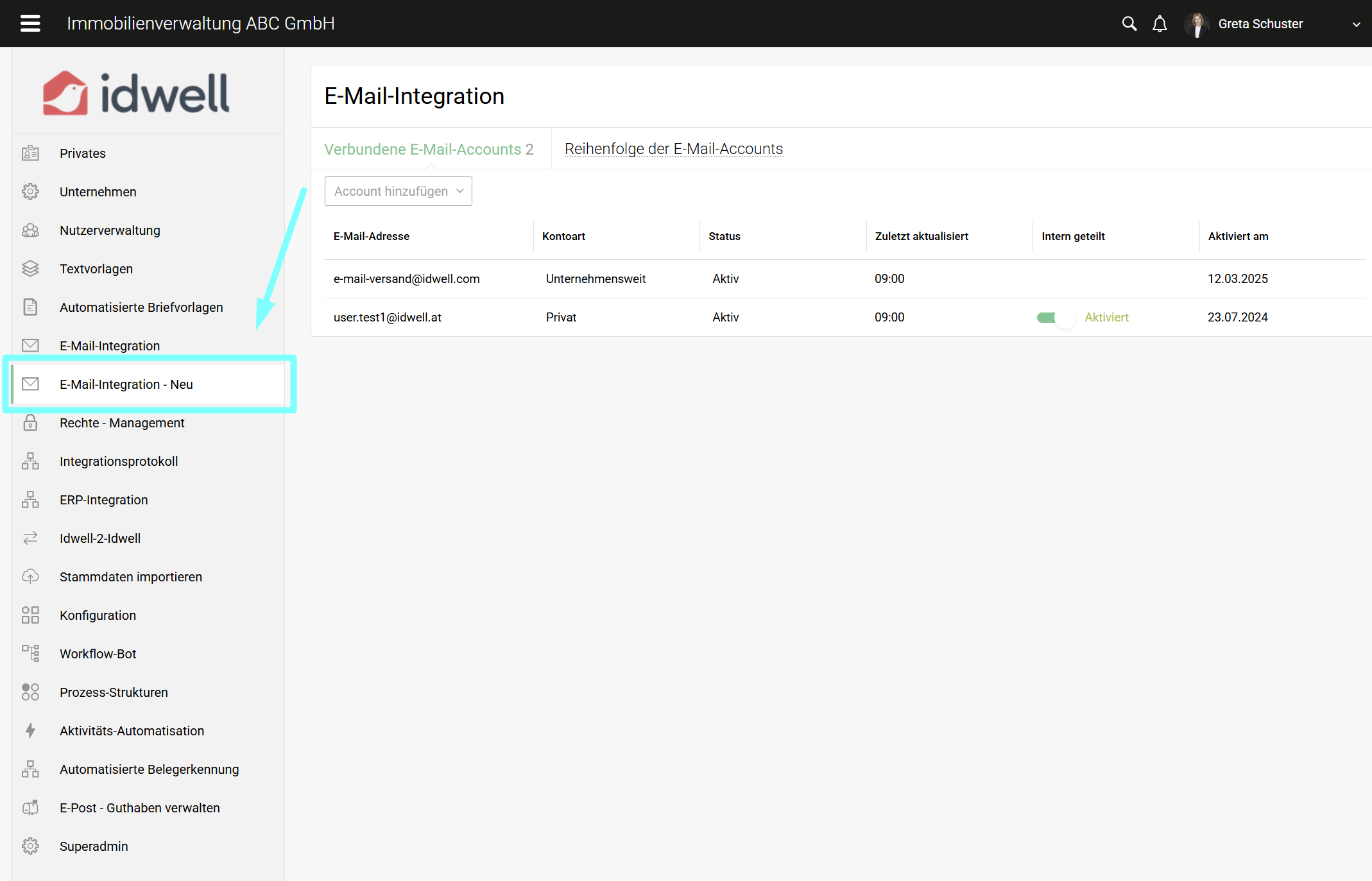This screenshot has width=1372, height=881.
Task: Click the e-mail-versand@idwell.com account row
Action: [406, 278]
